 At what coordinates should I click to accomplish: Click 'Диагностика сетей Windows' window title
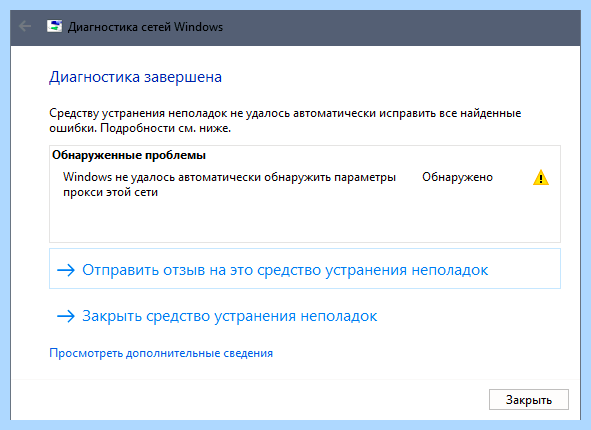tap(145, 27)
